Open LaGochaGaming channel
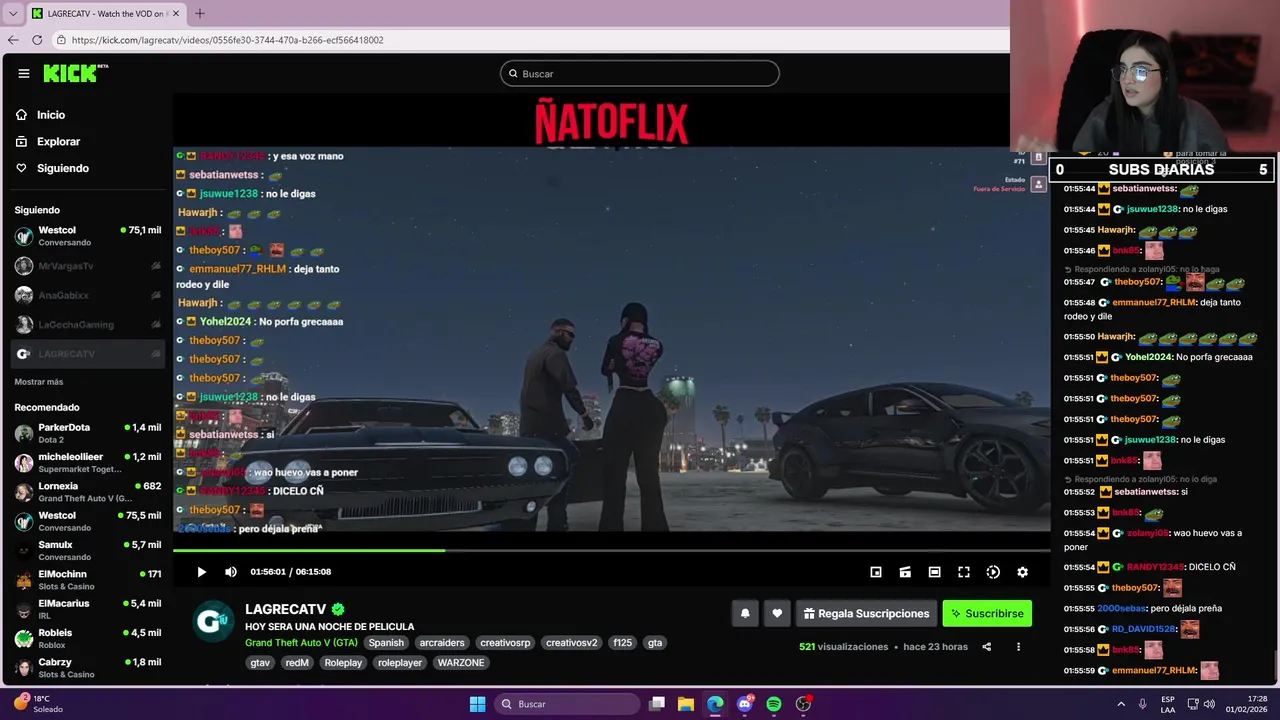The image size is (1280, 720). pyautogui.click(x=88, y=324)
